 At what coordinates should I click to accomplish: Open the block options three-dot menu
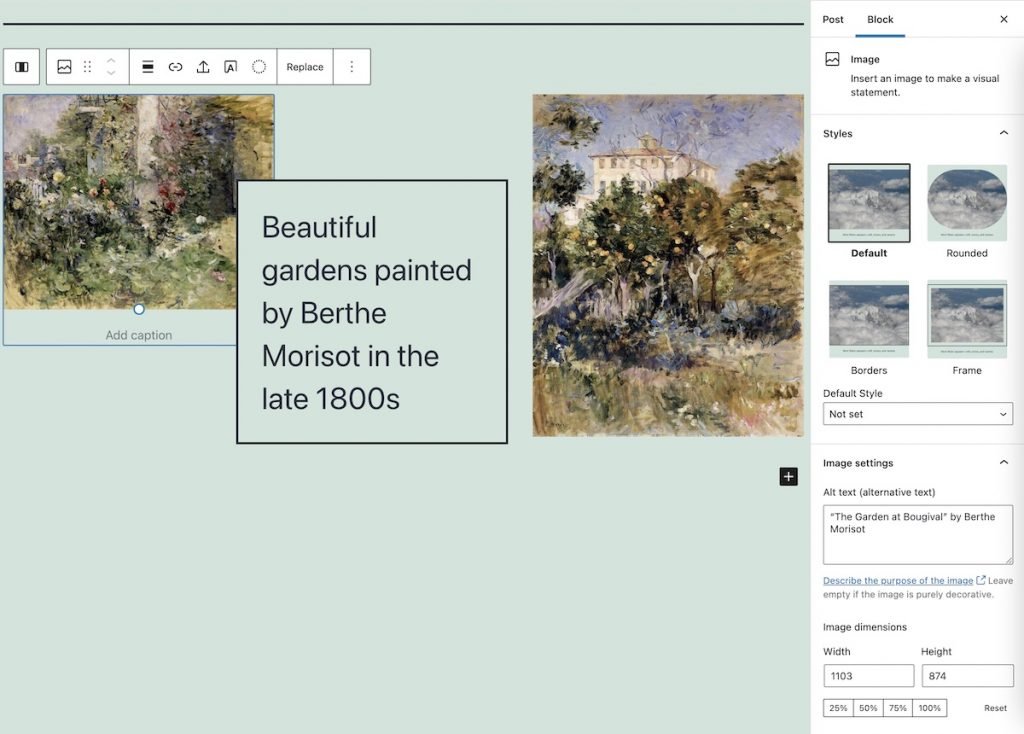[x=352, y=67]
